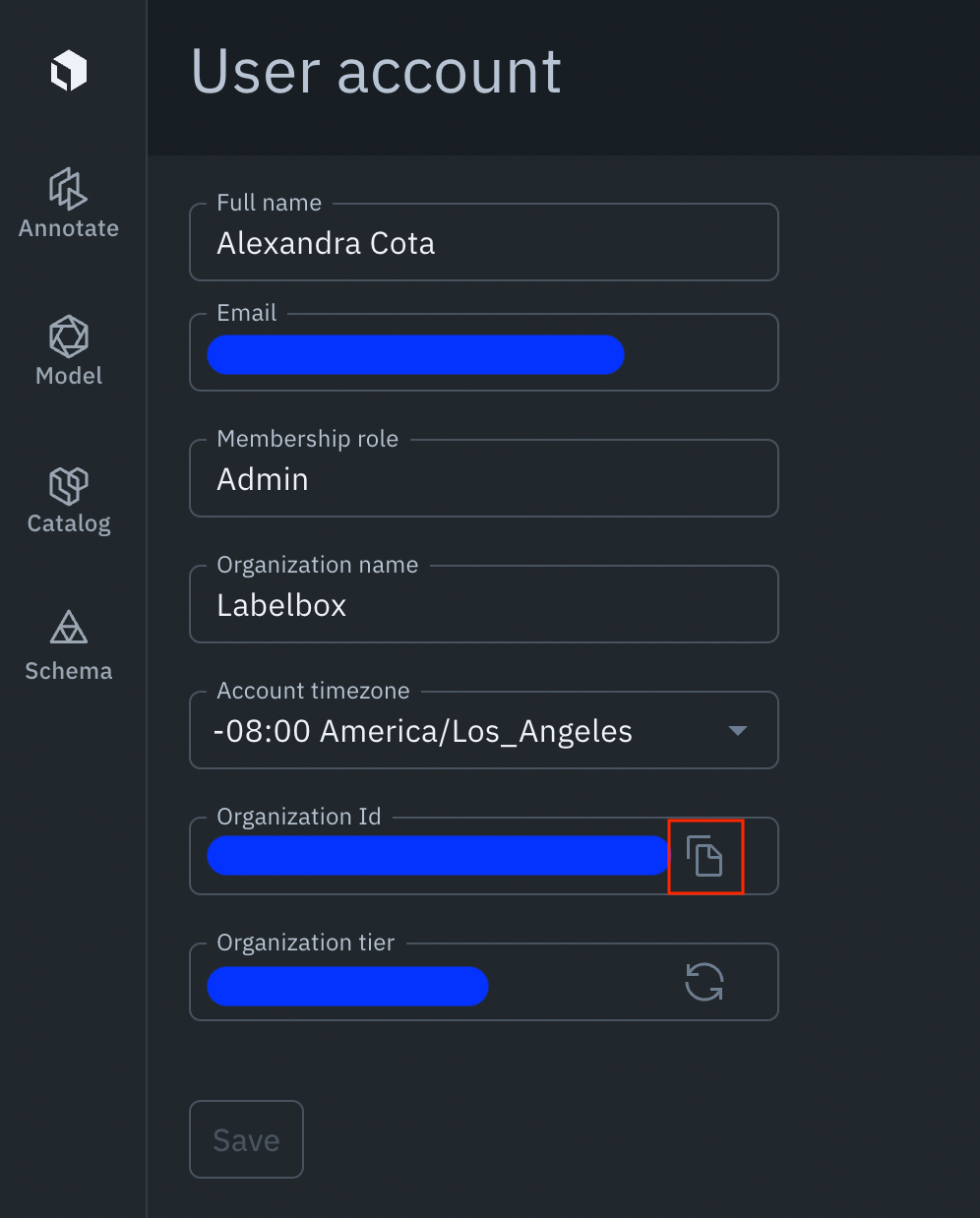Click the Organization name field
This screenshot has height=1218, width=980.
coord(484,604)
